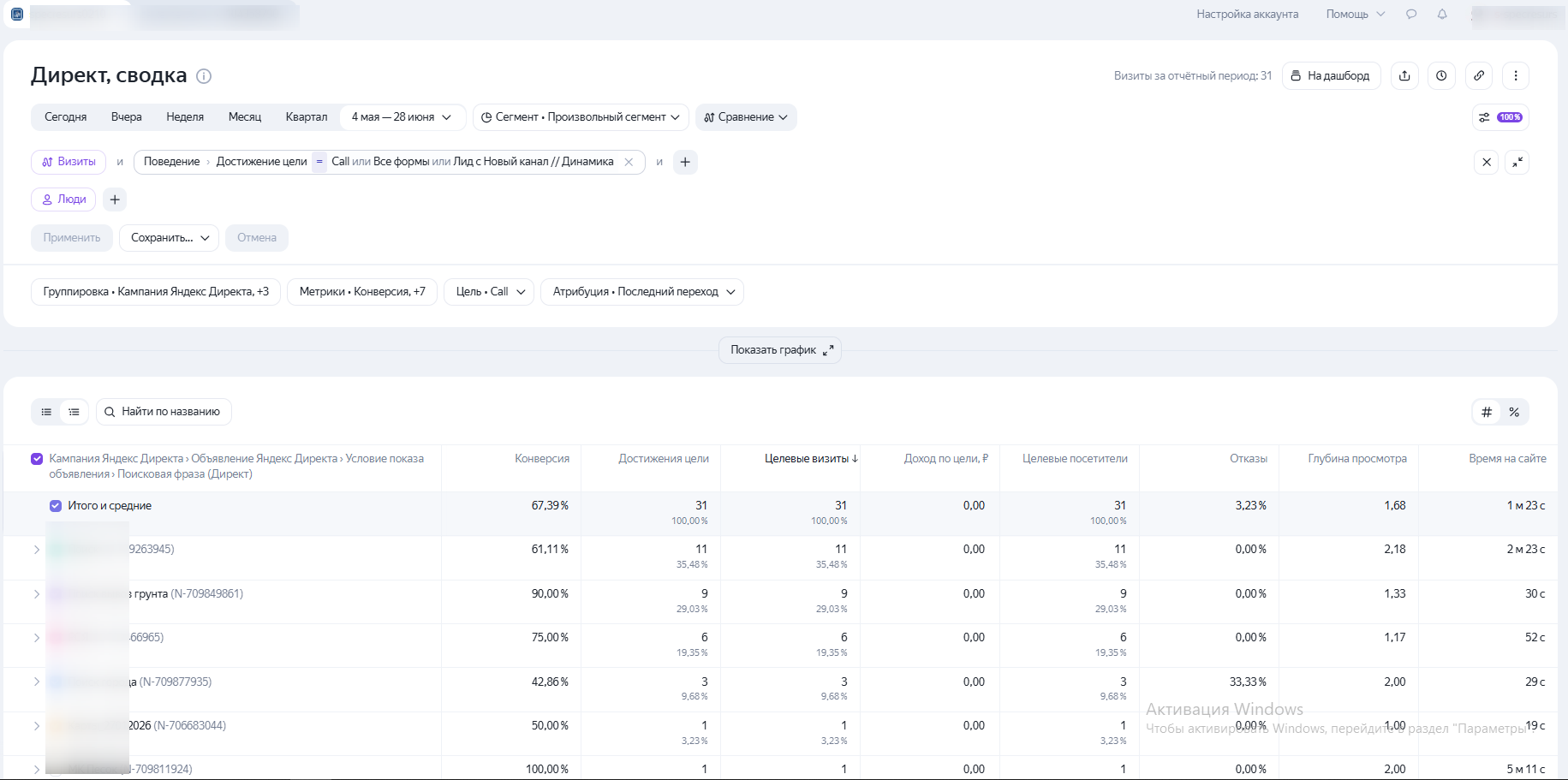
Task: Select the Месяц period tab
Action: coord(245,117)
